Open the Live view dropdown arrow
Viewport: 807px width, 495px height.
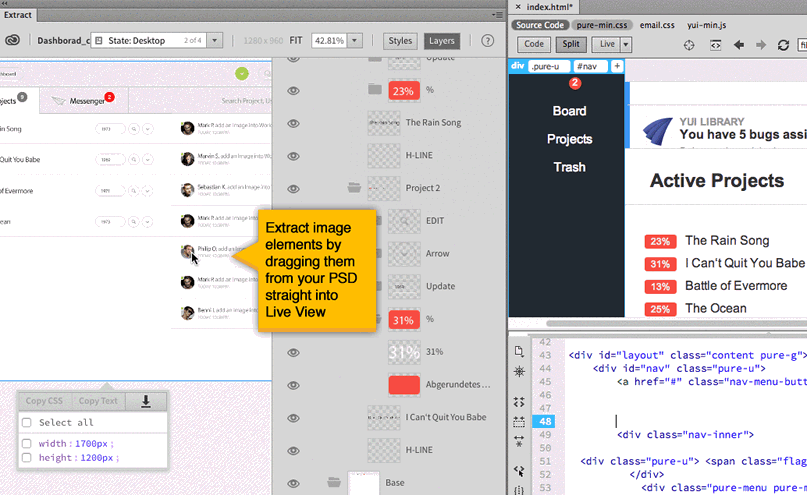(626, 44)
